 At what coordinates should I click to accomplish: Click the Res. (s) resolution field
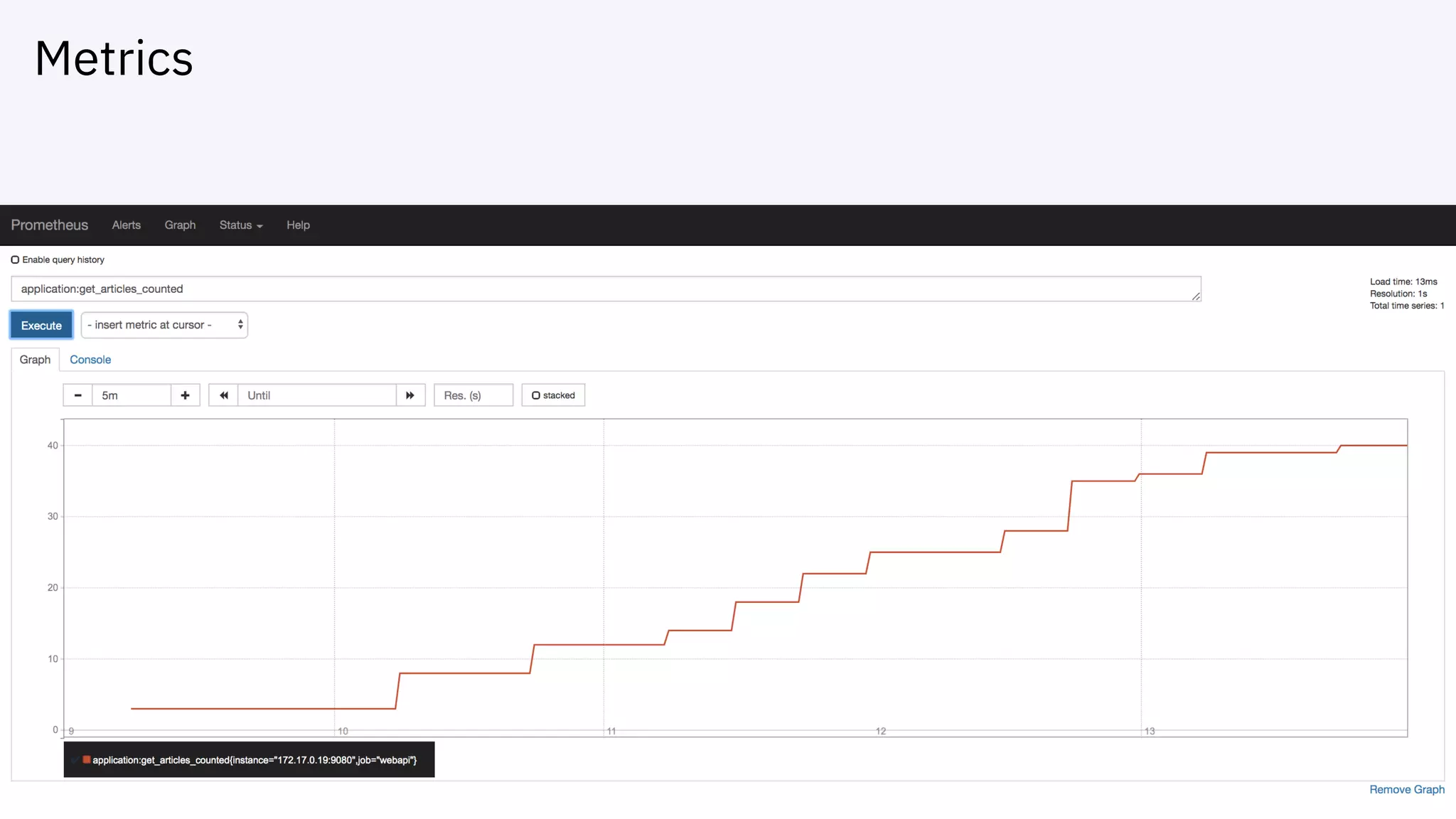click(473, 395)
